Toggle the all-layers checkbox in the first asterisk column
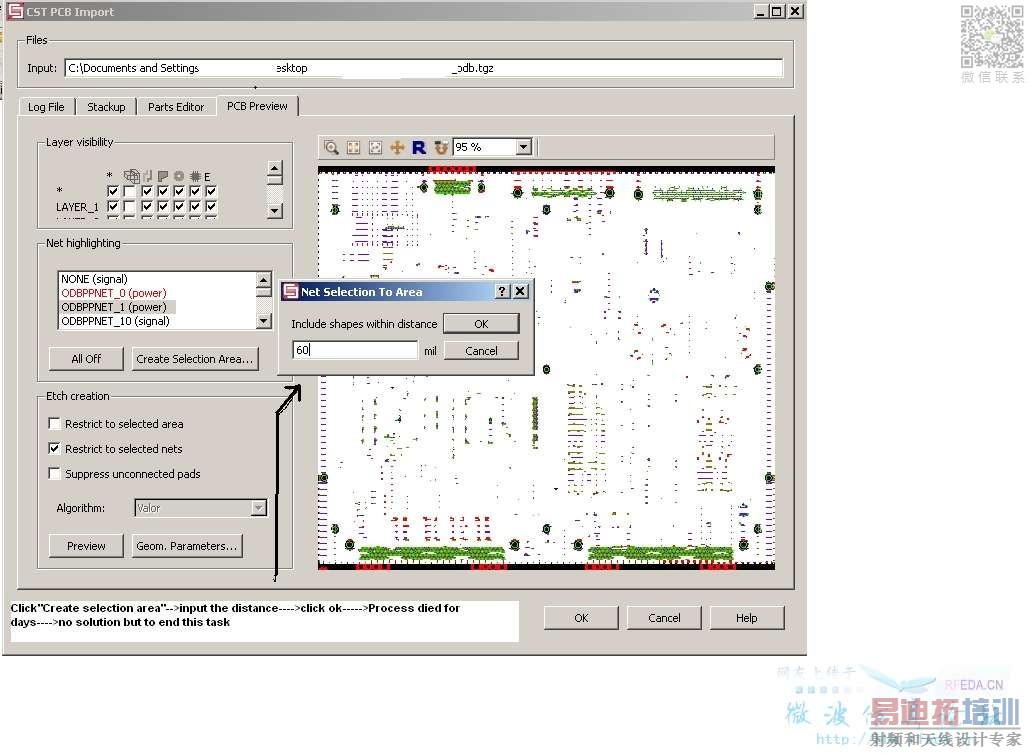The image size is (1029, 754). 113,191
